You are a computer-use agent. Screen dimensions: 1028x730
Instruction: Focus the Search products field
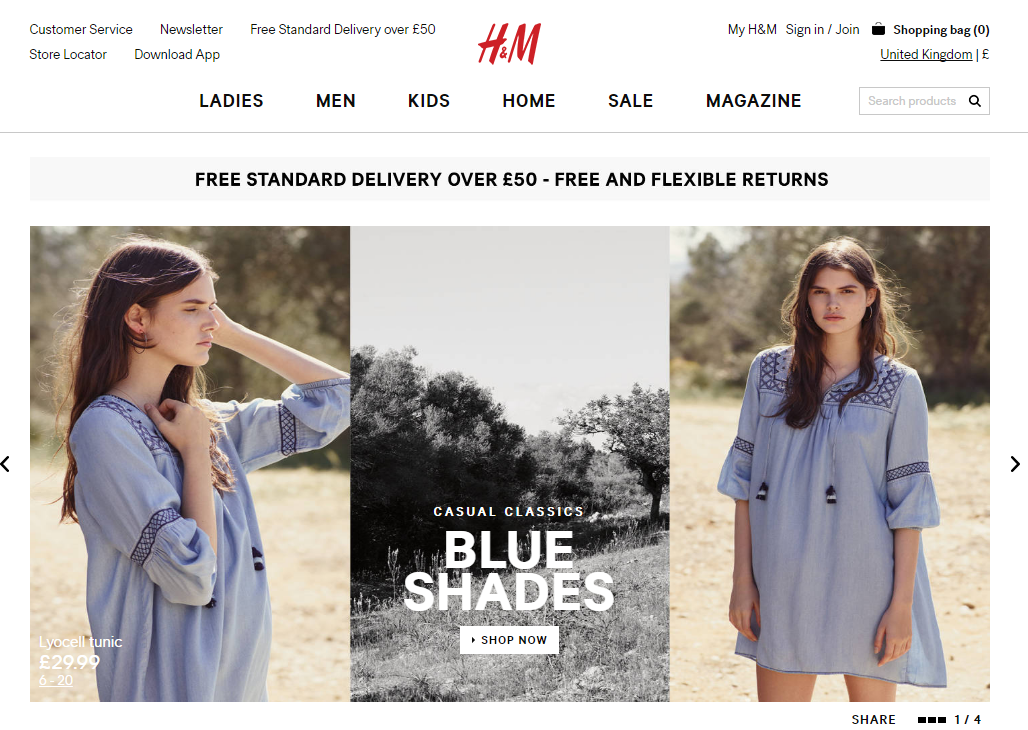pos(911,101)
